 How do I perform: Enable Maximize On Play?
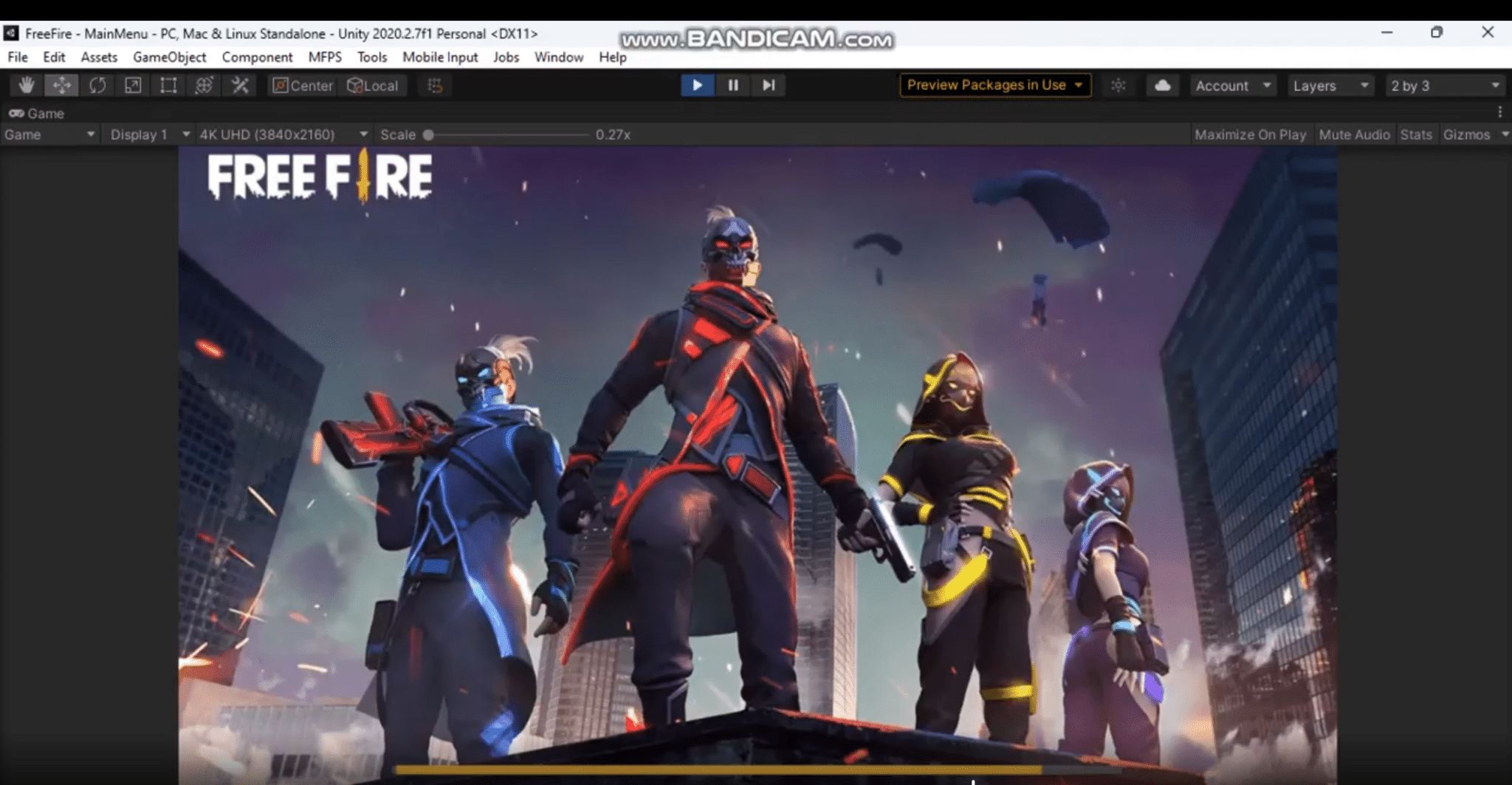click(1250, 134)
